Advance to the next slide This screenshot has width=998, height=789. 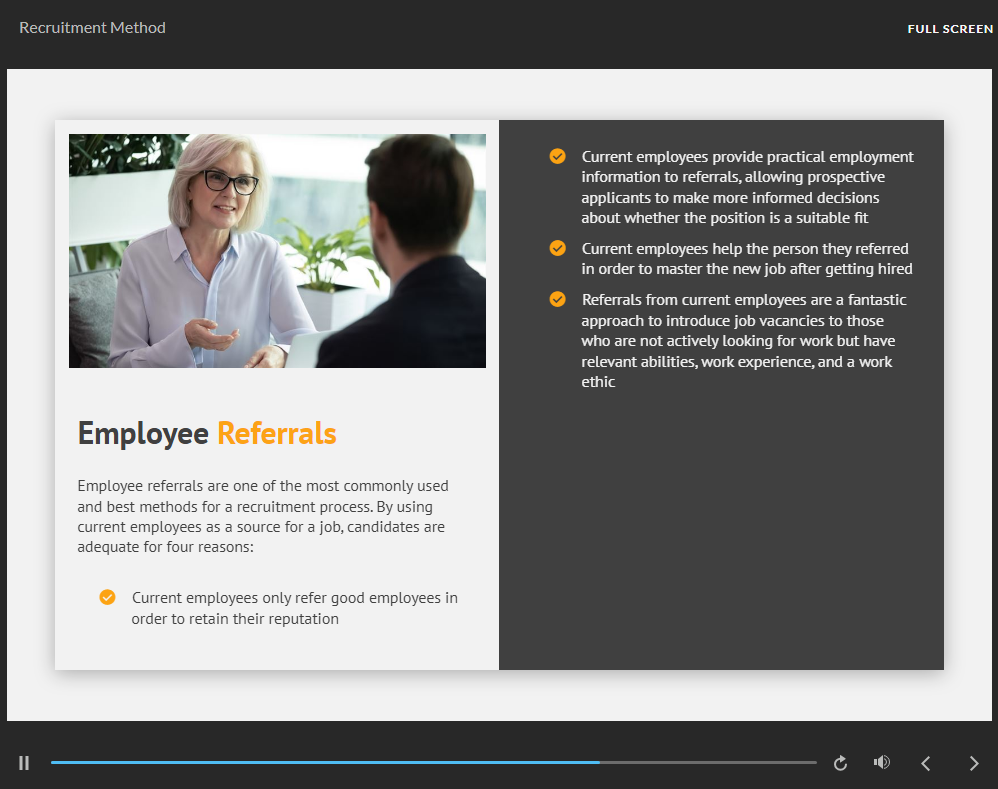pos(974,763)
